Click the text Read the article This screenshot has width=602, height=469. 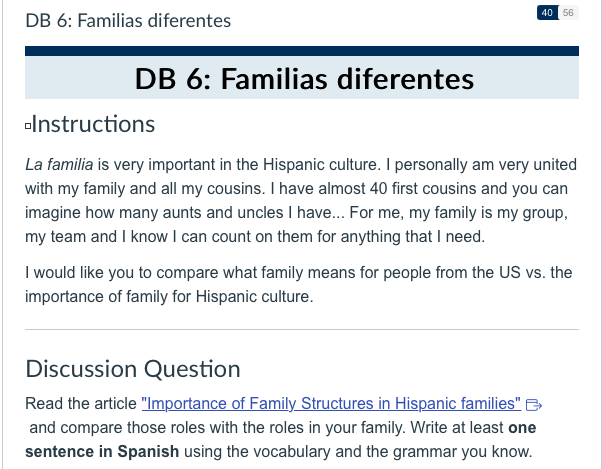pos(81,403)
